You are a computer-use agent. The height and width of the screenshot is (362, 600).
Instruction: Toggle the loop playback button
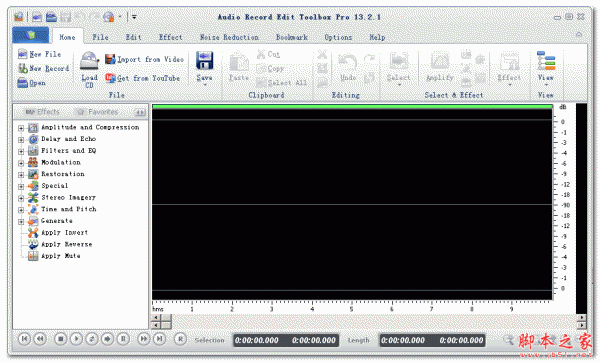92,339
